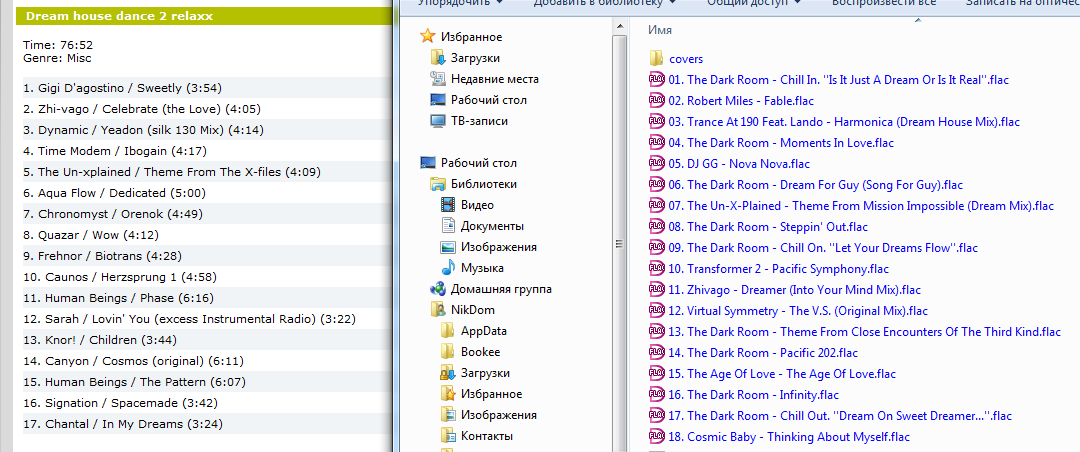Click the Домашняя группа icon
Image resolution: width=1080 pixels, height=452 pixels.
click(x=437, y=289)
